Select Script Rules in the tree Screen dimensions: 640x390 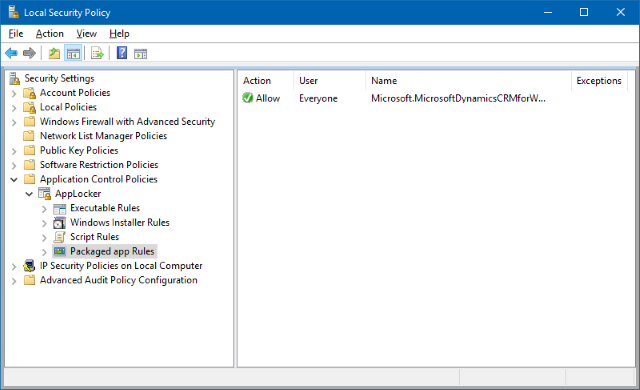tap(94, 237)
